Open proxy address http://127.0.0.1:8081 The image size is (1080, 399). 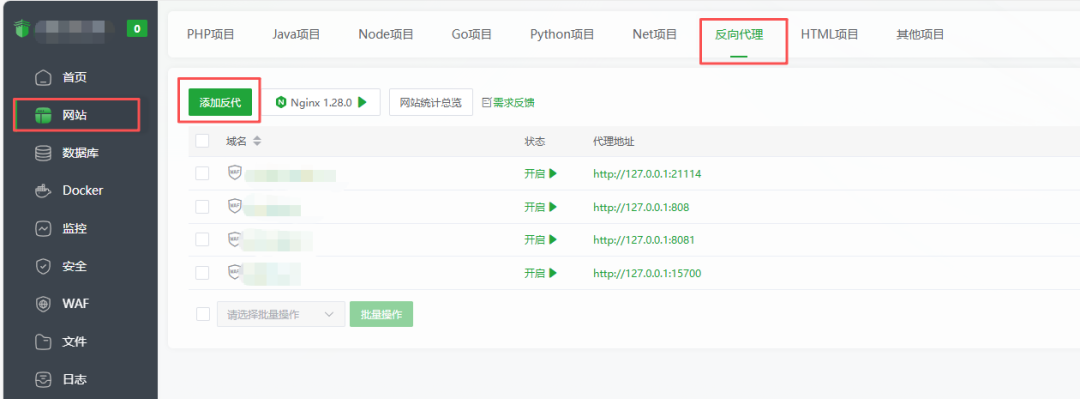(643, 240)
